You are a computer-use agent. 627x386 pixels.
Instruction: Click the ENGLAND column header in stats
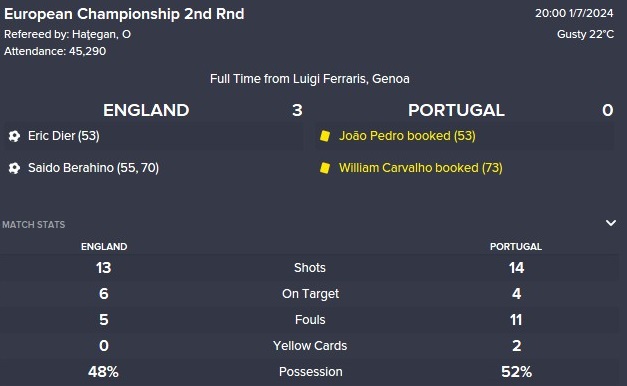[104, 247]
